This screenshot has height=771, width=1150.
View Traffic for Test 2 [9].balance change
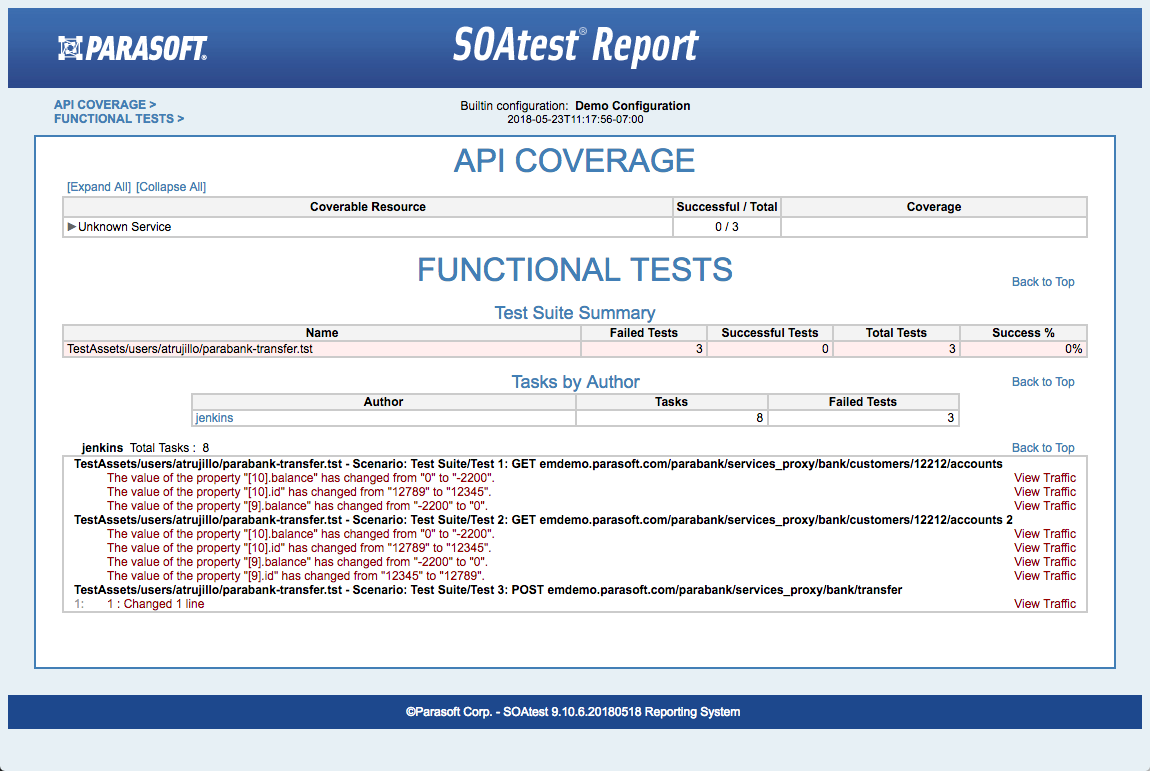pyautogui.click(x=1045, y=562)
